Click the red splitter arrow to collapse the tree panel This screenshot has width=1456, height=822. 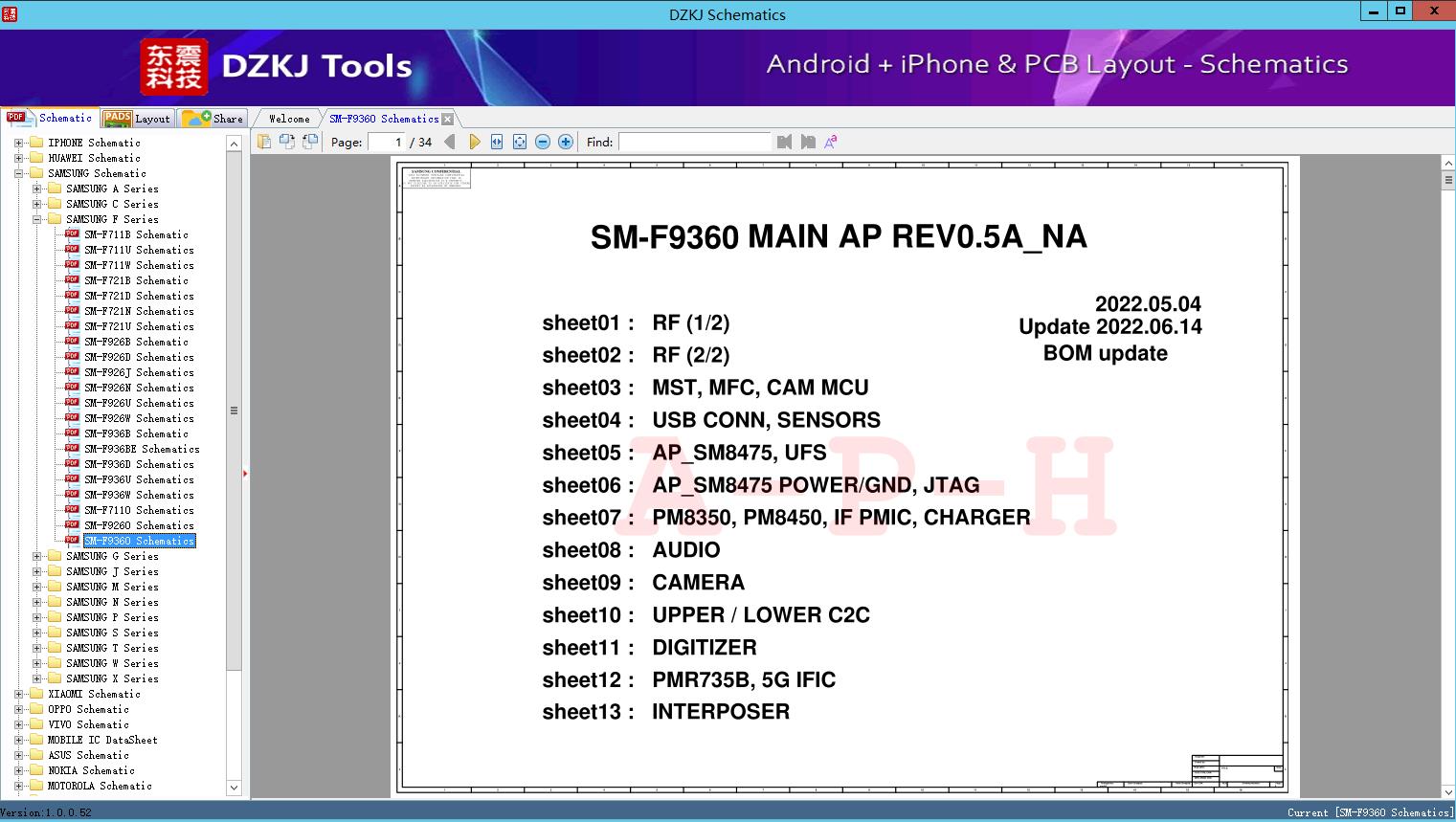coord(245,473)
